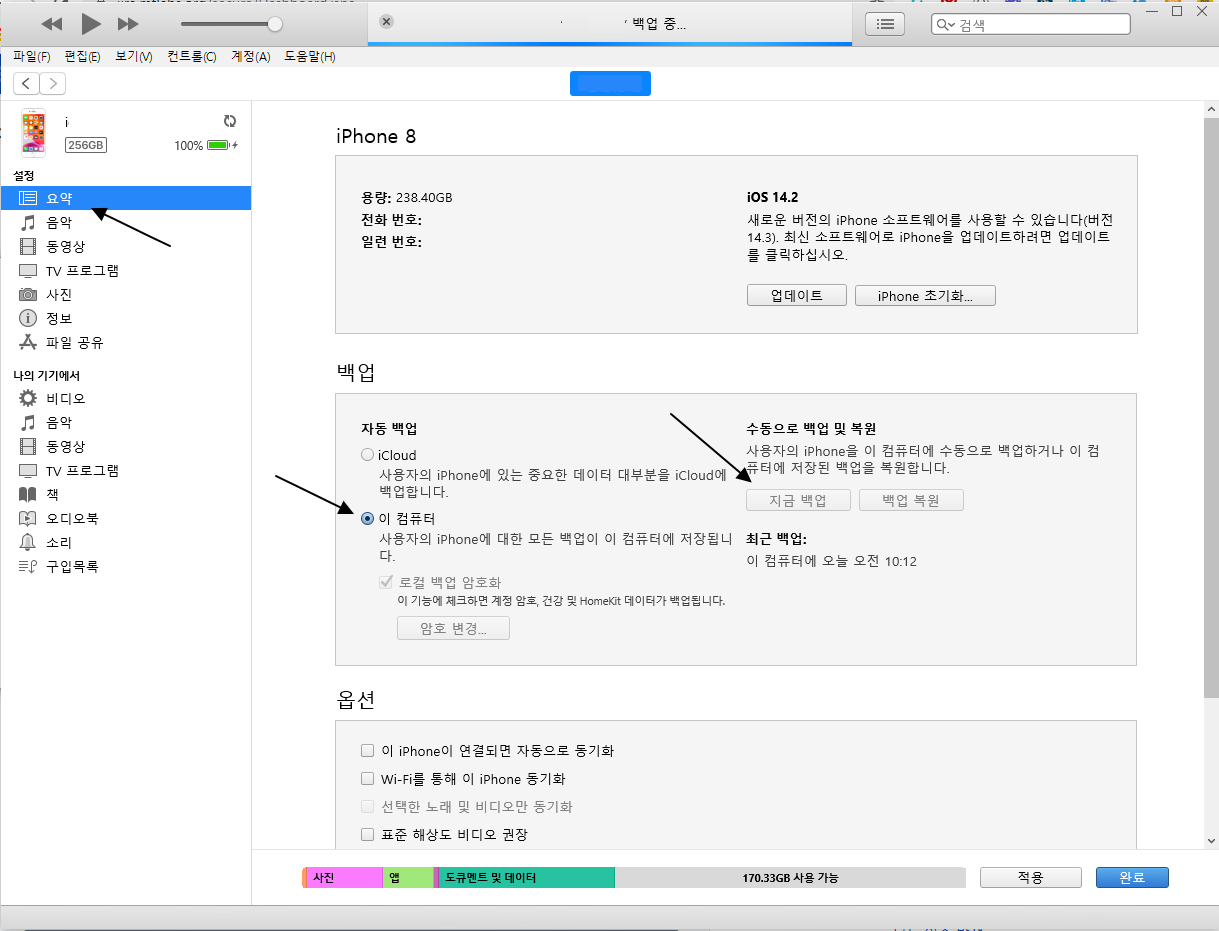Click the 백업 복원 button

[x=911, y=500]
